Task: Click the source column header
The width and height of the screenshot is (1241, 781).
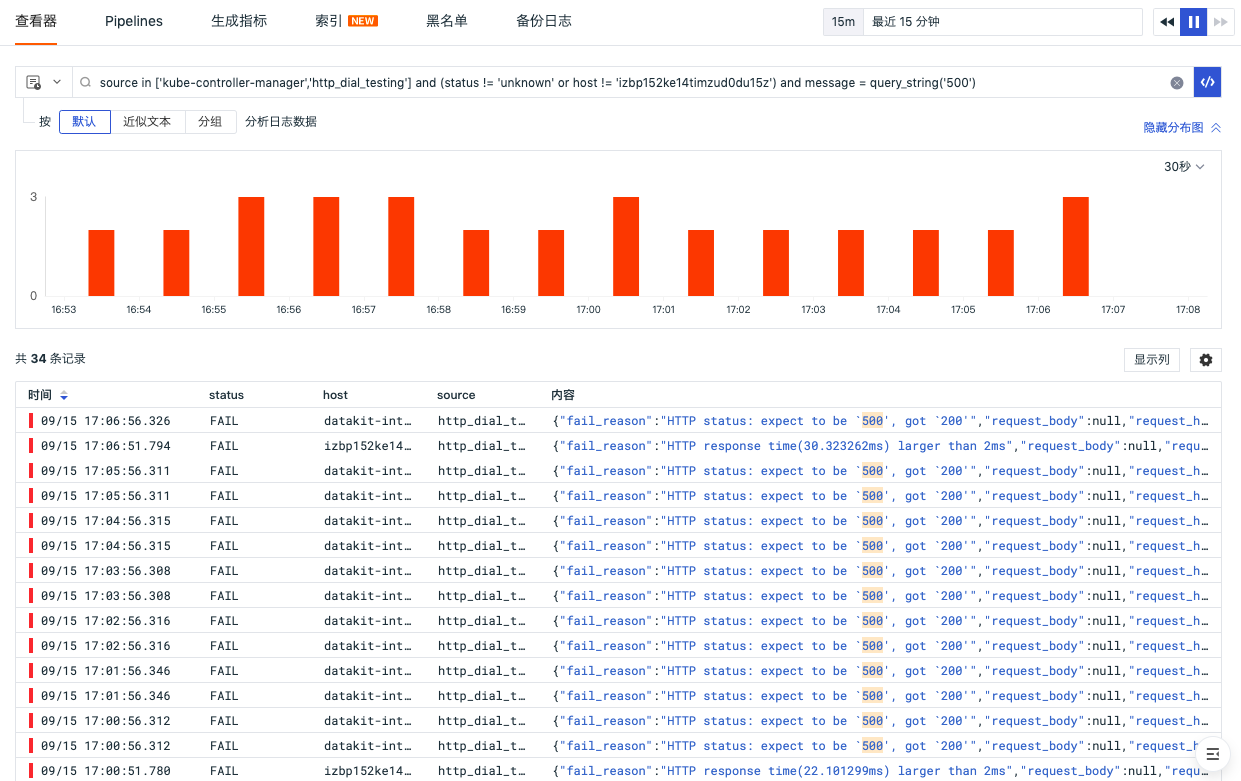Action: [x=456, y=395]
